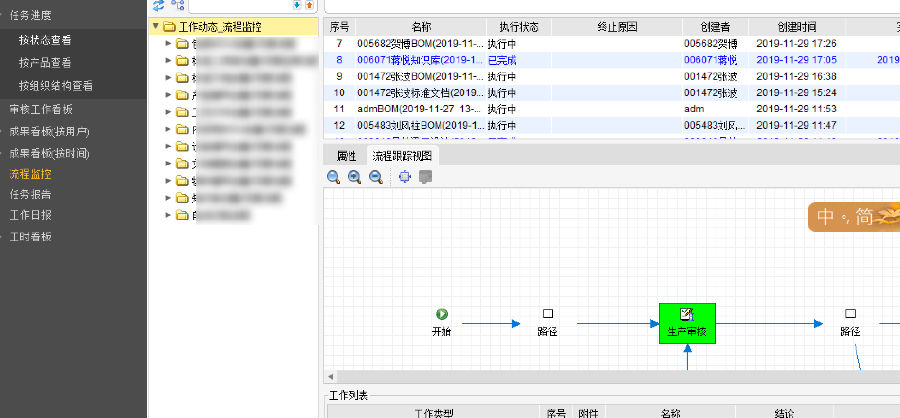The height and width of the screenshot is (418, 900).
Task: Select the 路径 node after 生产审核
Action: tap(850, 323)
